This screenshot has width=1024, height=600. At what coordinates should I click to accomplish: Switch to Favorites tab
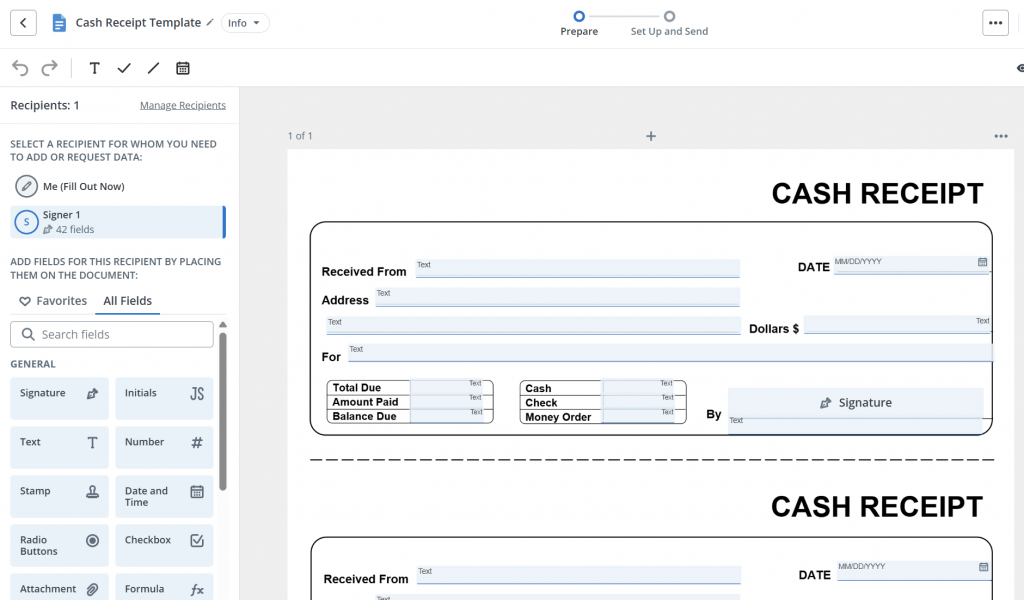[x=54, y=301]
